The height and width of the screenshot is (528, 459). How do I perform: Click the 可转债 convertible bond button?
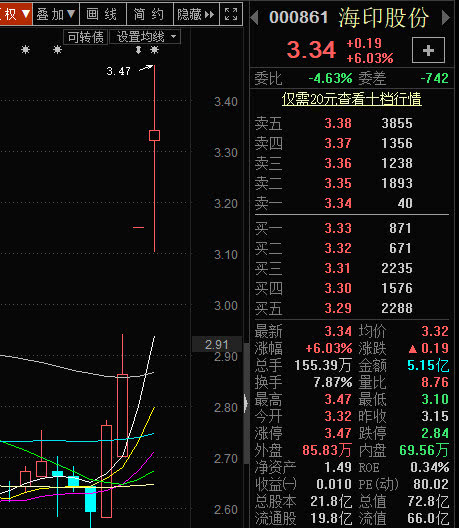click(x=86, y=37)
